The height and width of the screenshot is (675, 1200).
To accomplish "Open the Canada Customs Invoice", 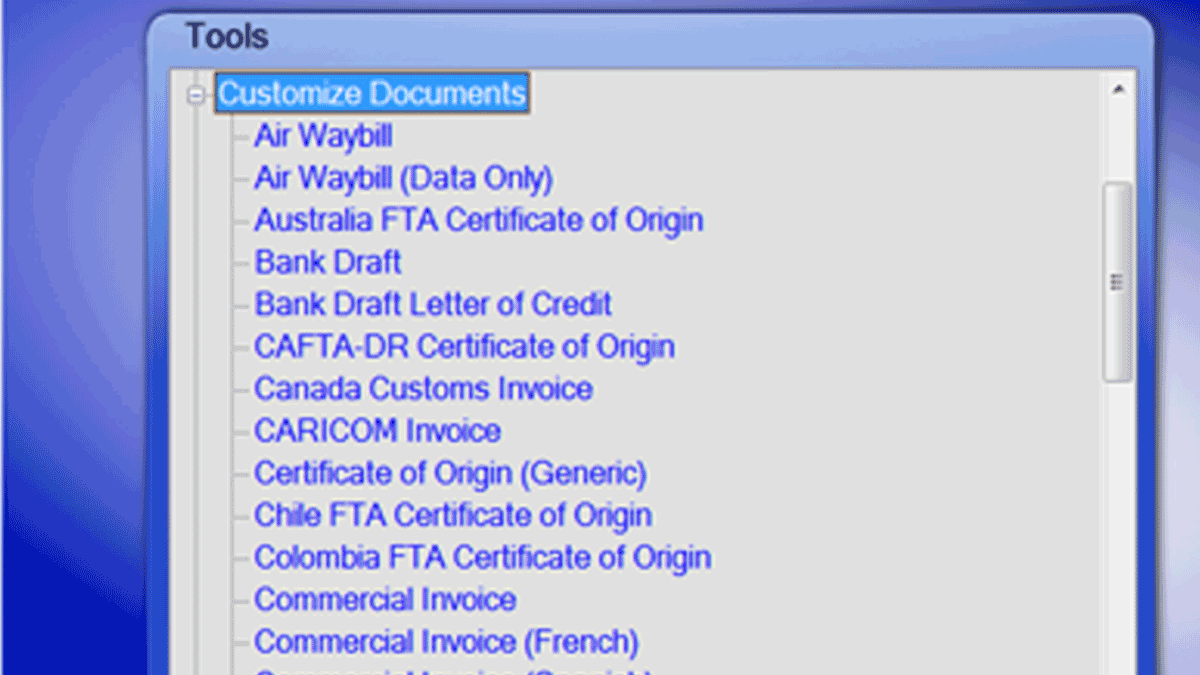I will [x=423, y=388].
